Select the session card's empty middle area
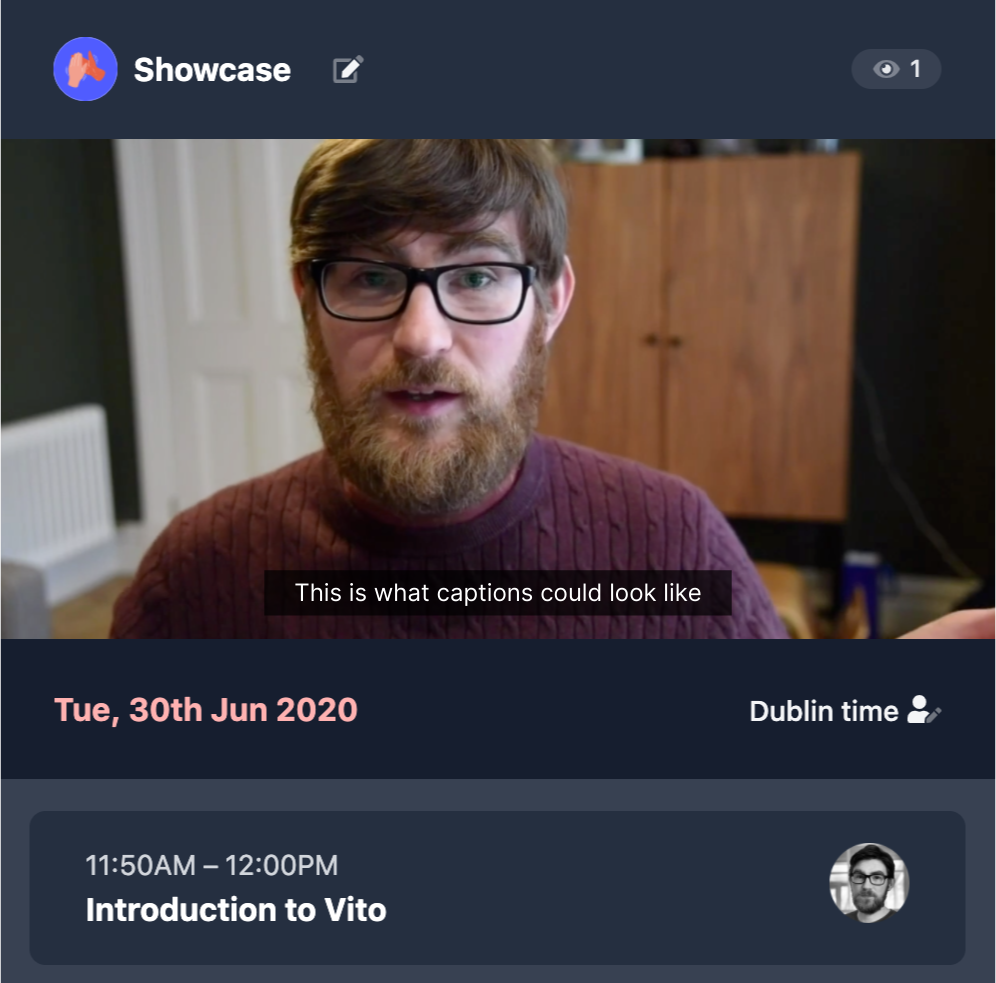This screenshot has width=996, height=983. [x=603, y=888]
